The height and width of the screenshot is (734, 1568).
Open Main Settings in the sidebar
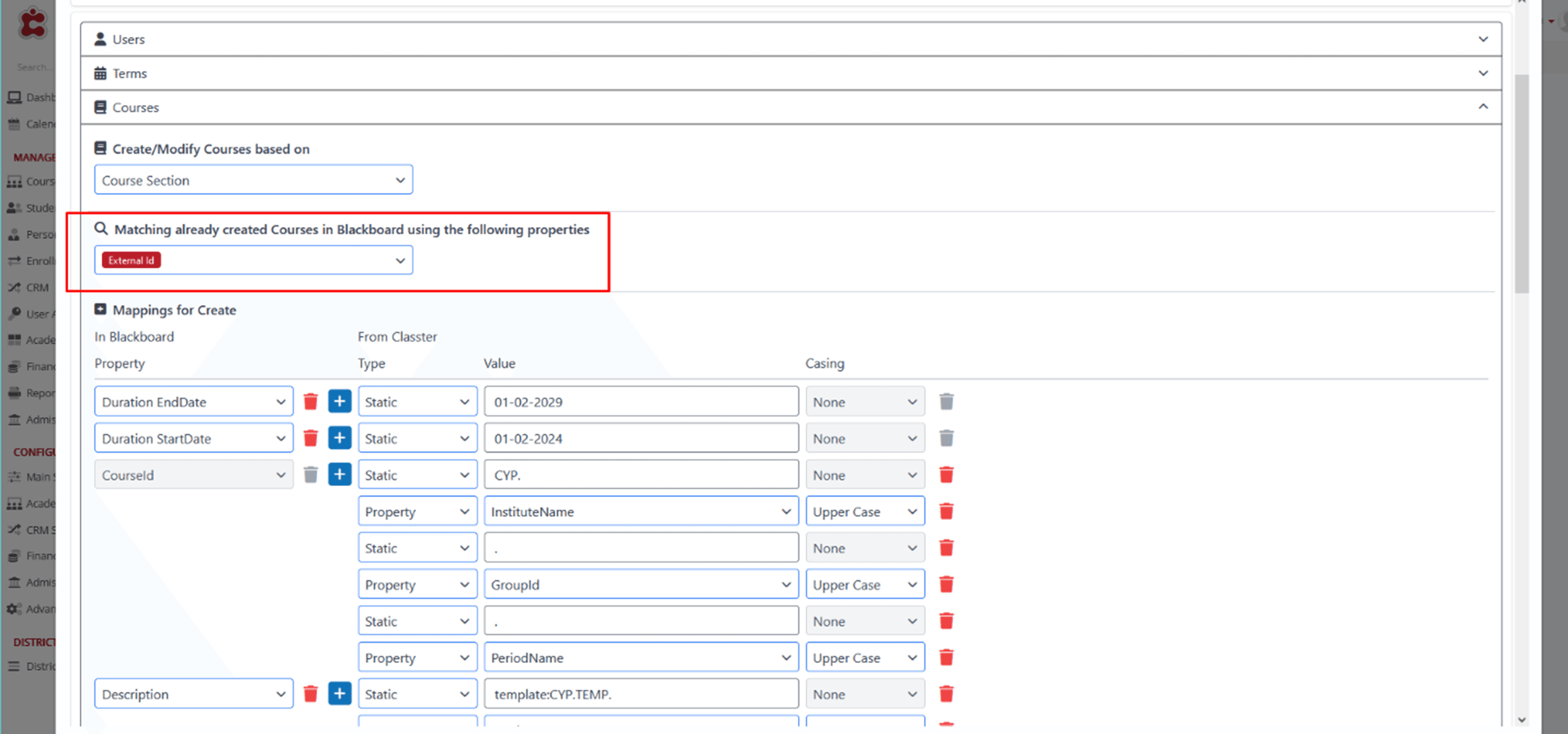(31, 477)
